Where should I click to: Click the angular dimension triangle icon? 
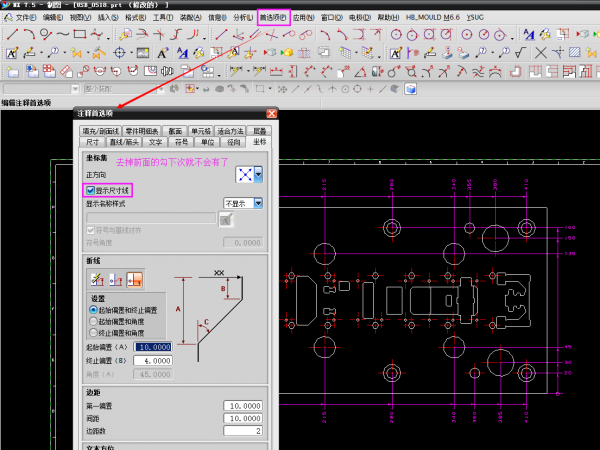tap(360, 72)
